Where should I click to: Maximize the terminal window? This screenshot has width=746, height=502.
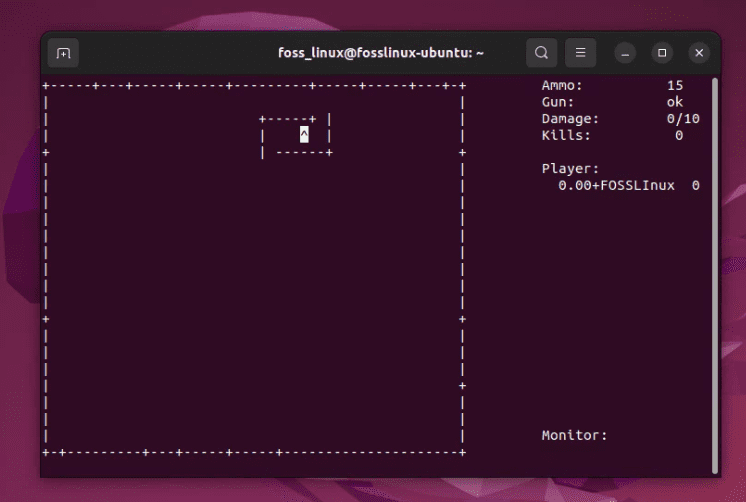point(662,53)
